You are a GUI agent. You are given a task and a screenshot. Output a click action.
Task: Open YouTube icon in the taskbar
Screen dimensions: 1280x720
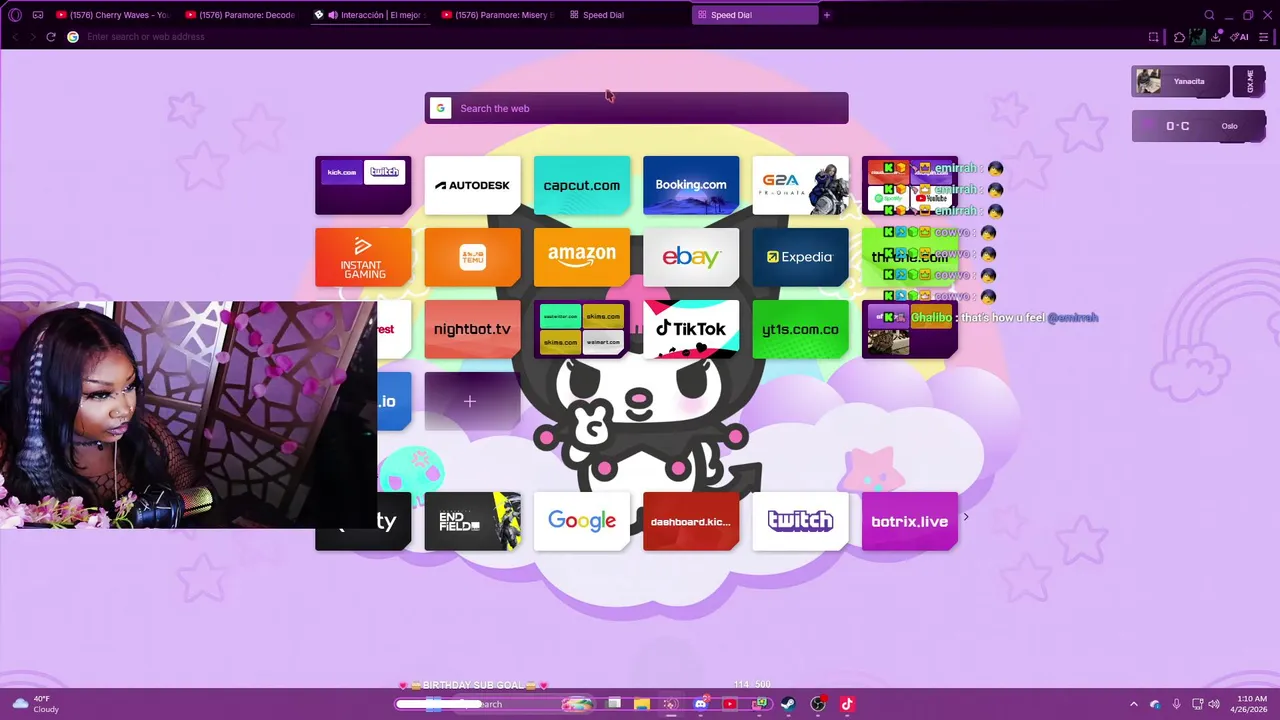729,704
